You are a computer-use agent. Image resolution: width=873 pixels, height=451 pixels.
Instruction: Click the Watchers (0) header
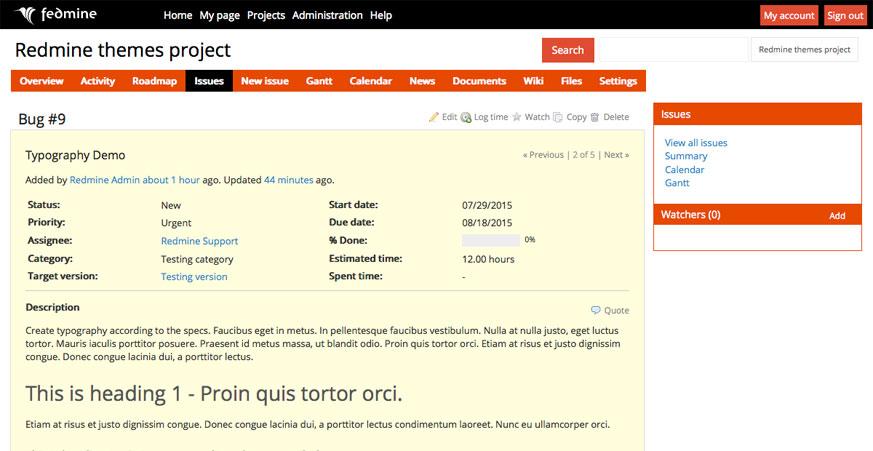click(690, 214)
